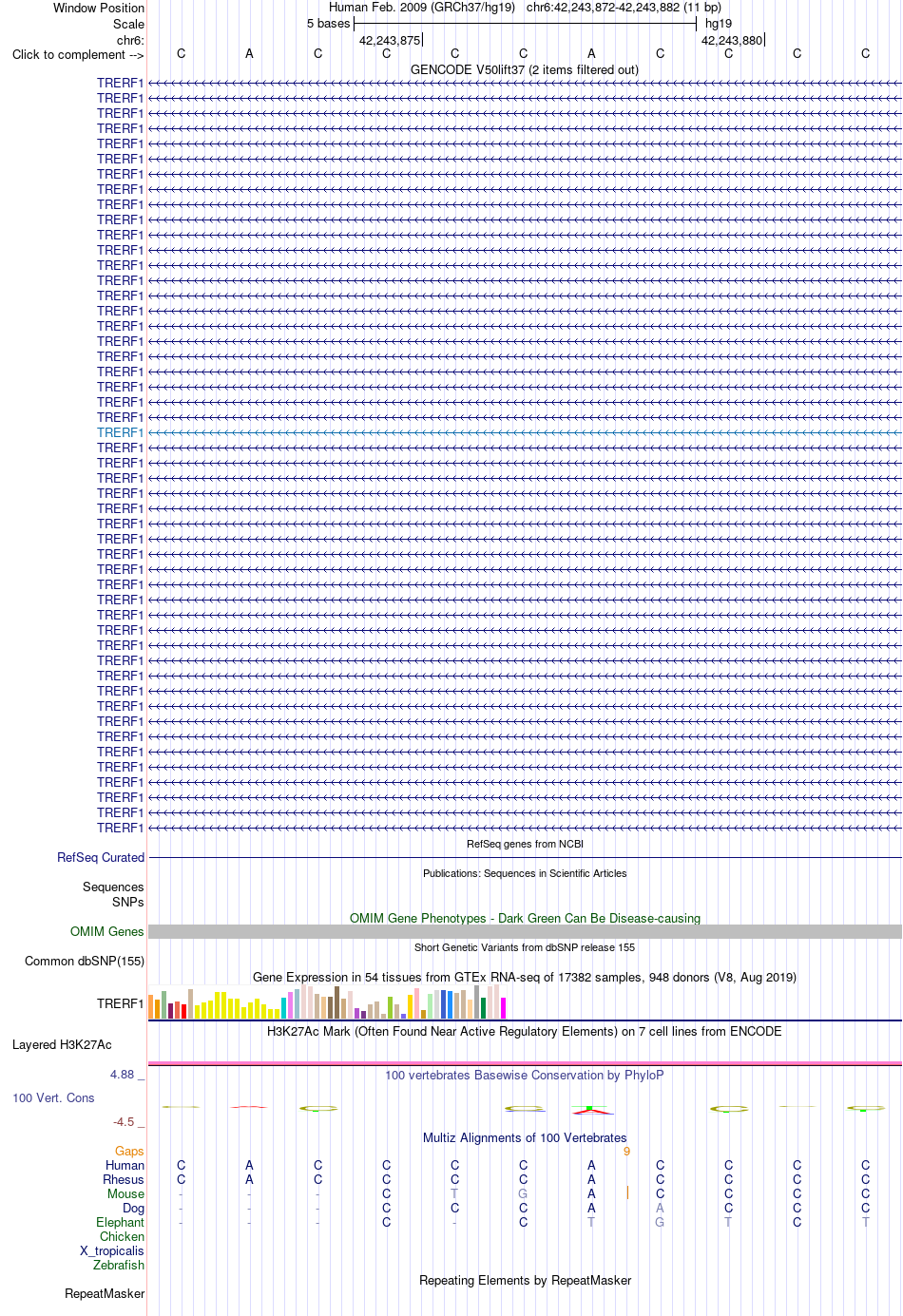Open the OMIM Genes track label
Viewport: 903px width, 1316px height.
tap(107, 931)
